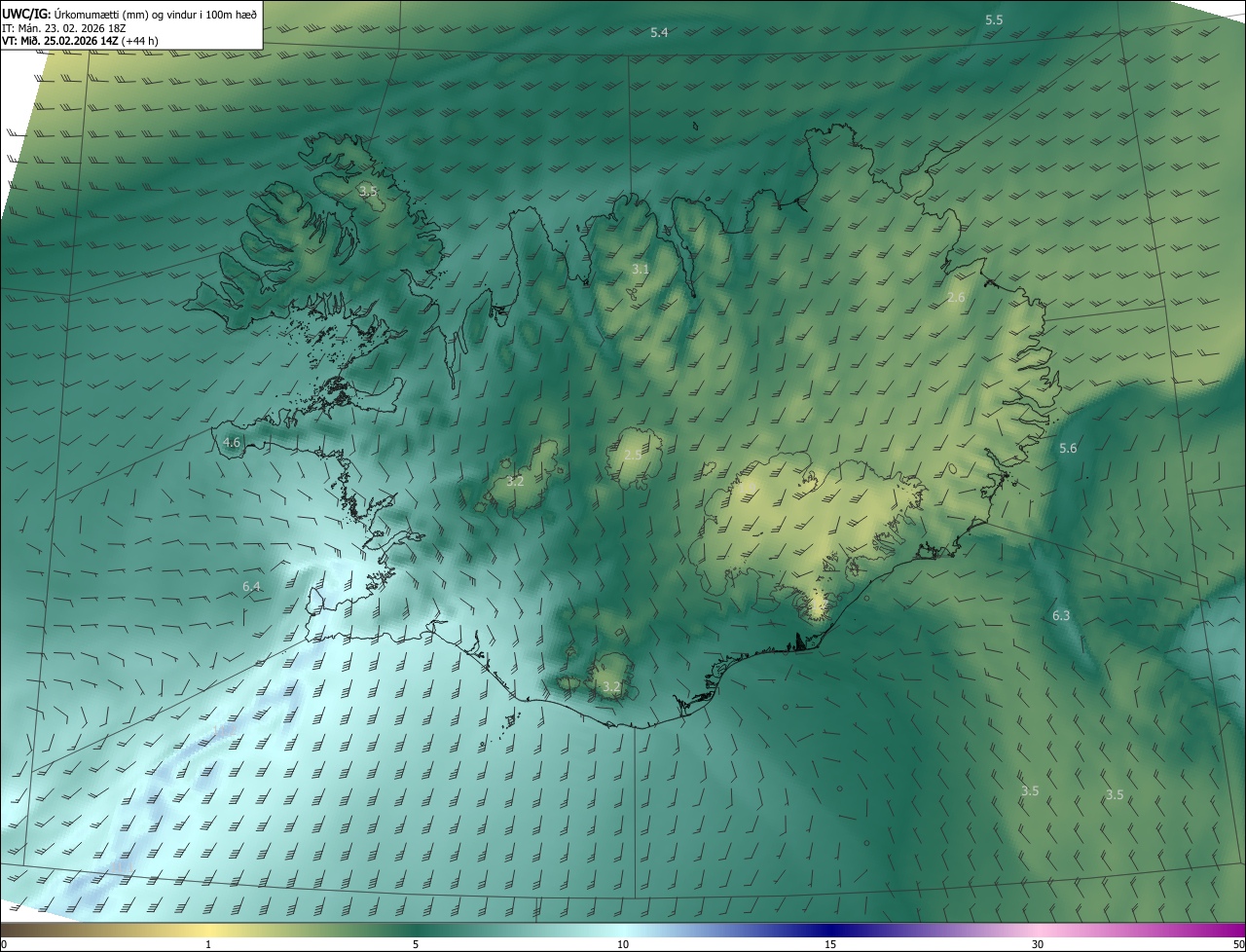Select the 3.5 label on the Westfjords peninsula
The height and width of the screenshot is (952, 1246).
click(x=367, y=191)
